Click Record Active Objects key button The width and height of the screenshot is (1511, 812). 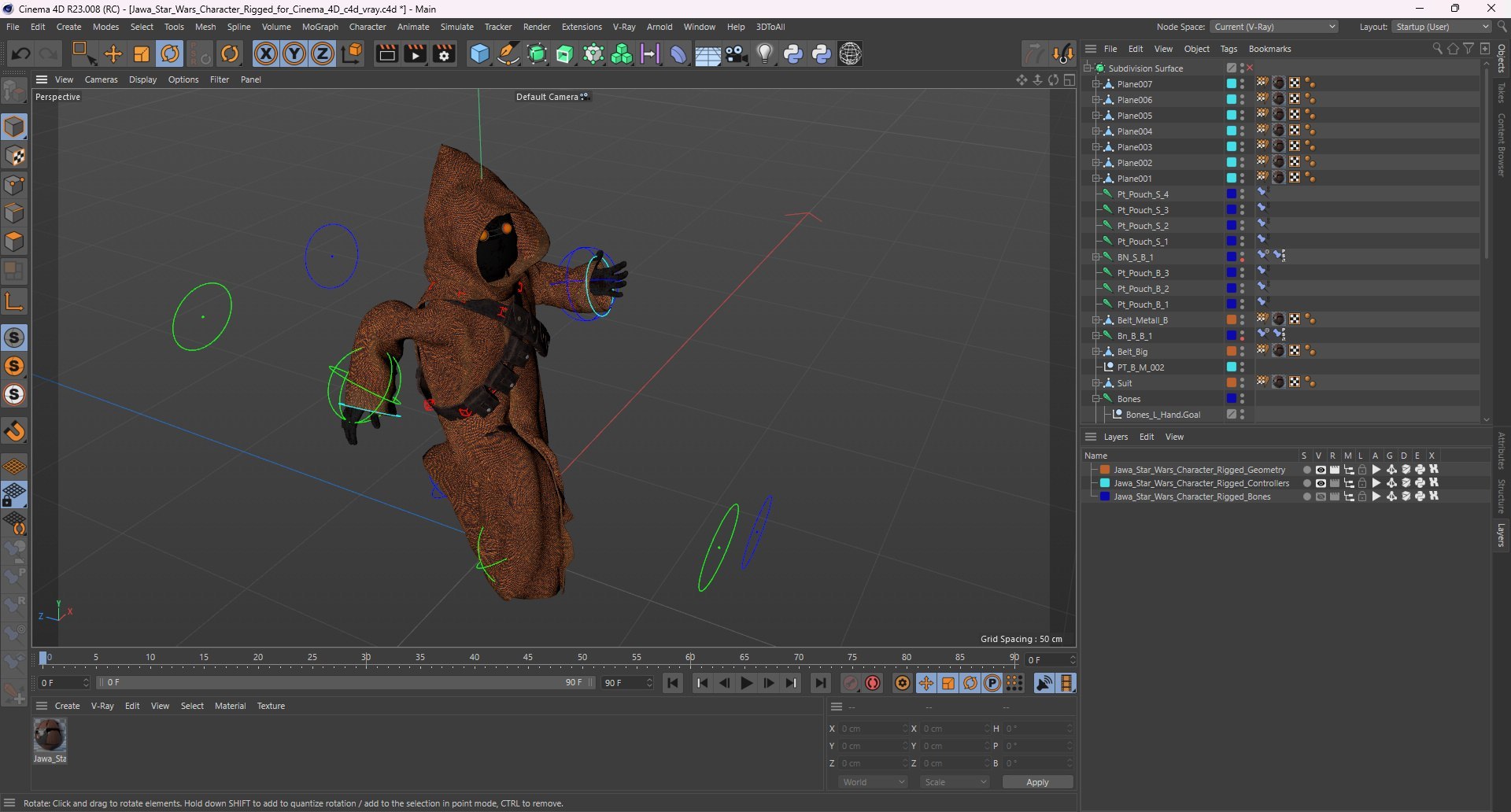(851, 683)
